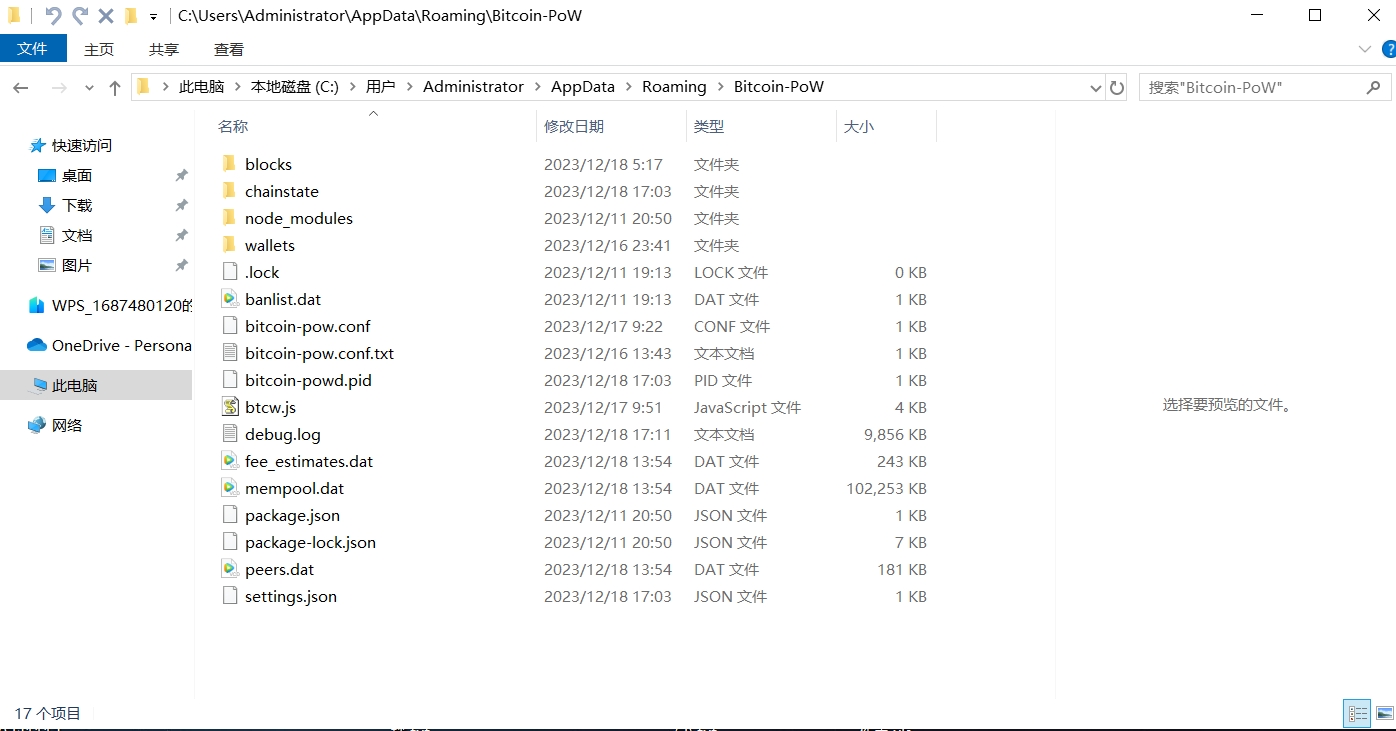
Task: Open the quick access toolbar customize dropdown
Action: [153, 17]
